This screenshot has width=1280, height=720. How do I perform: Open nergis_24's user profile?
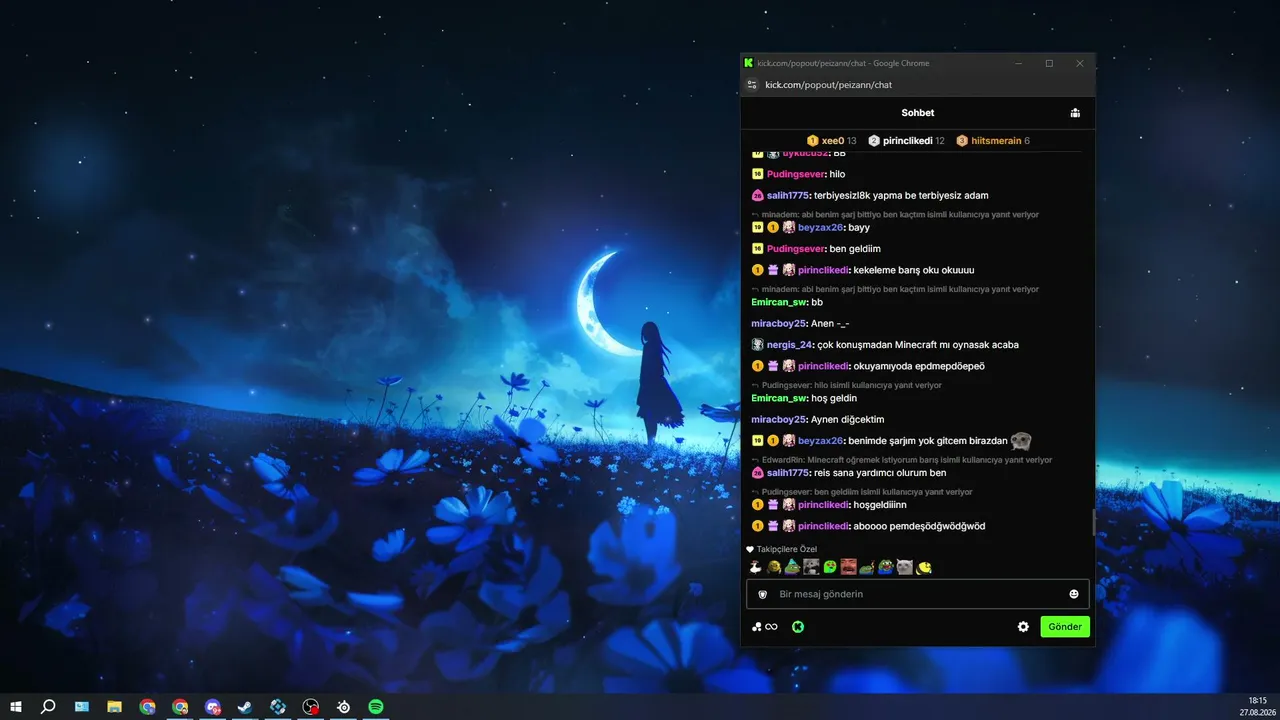[x=790, y=345]
